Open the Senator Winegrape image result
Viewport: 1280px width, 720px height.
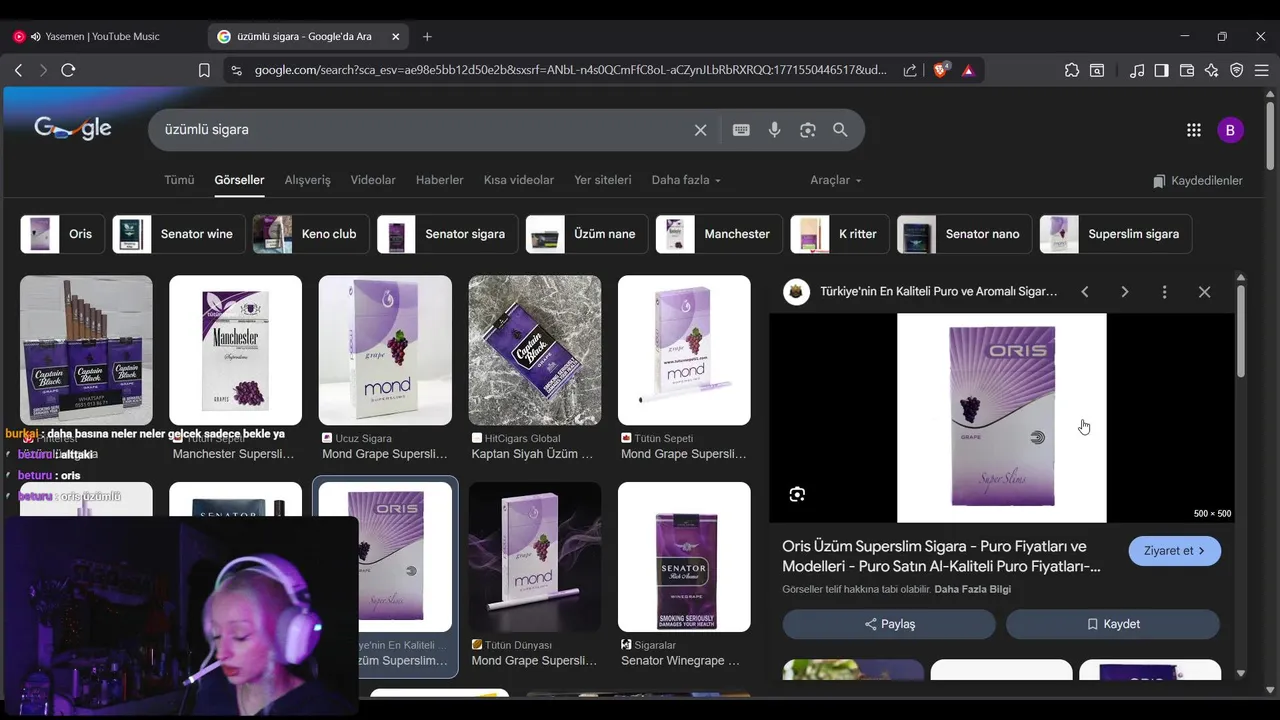pos(684,557)
